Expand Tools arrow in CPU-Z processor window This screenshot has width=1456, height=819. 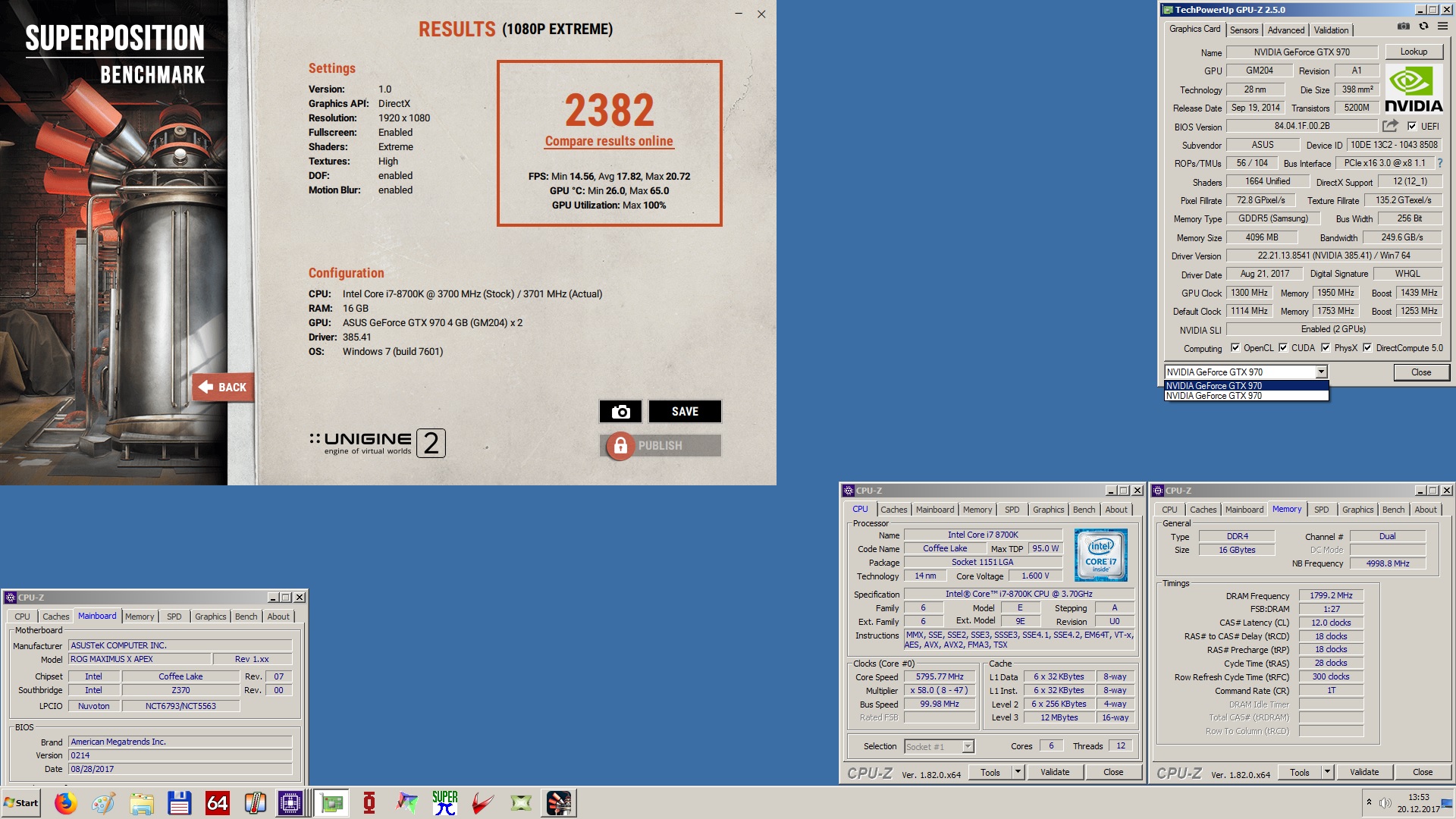coord(1018,772)
